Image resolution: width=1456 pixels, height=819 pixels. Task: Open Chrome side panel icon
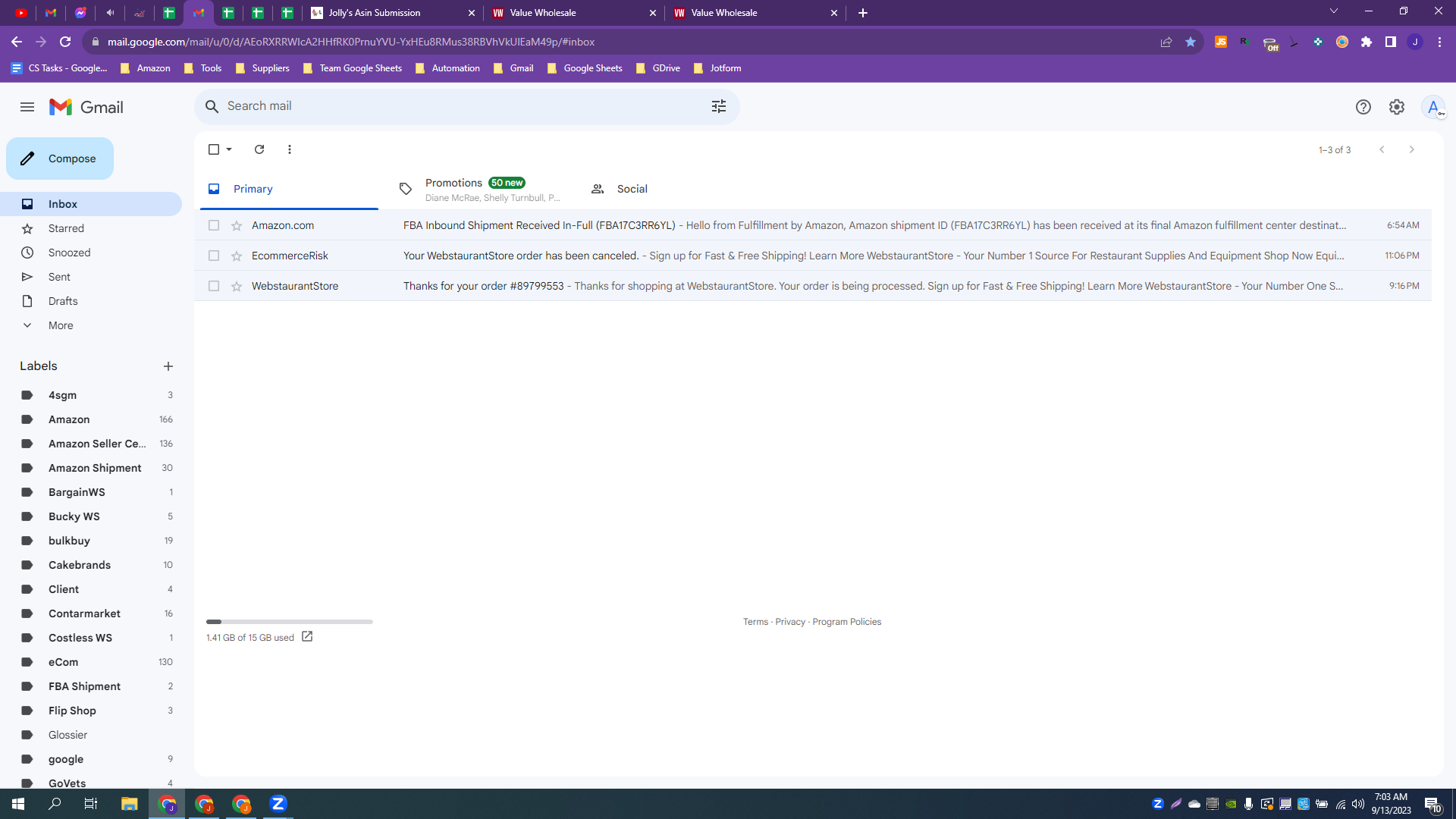coord(1391,42)
